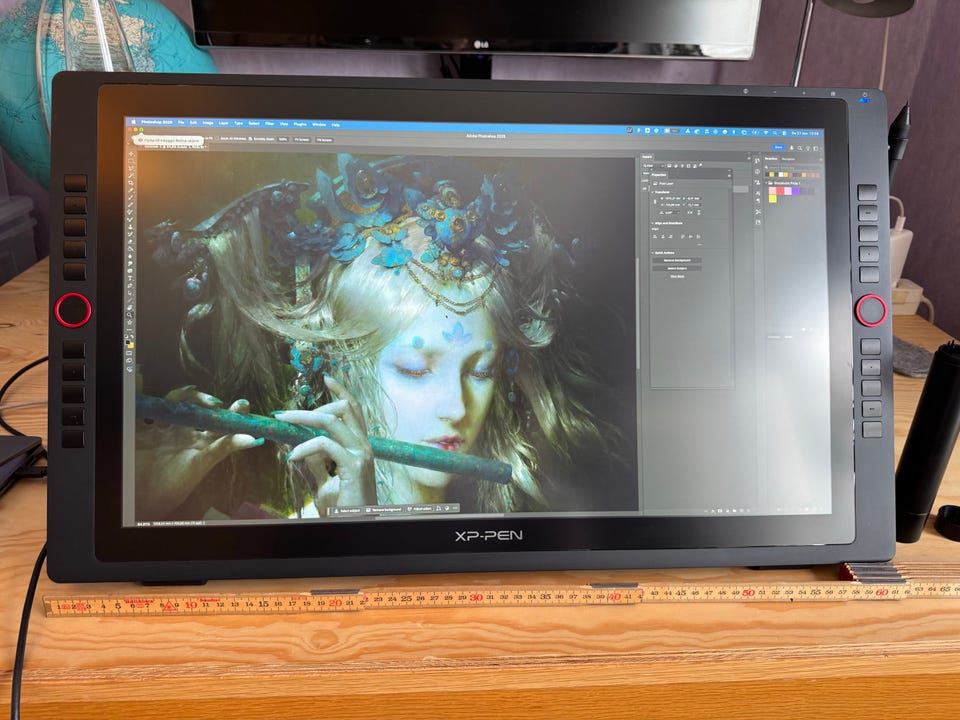Collapse the Transform section
The height and width of the screenshot is (720, 960).
652,192
